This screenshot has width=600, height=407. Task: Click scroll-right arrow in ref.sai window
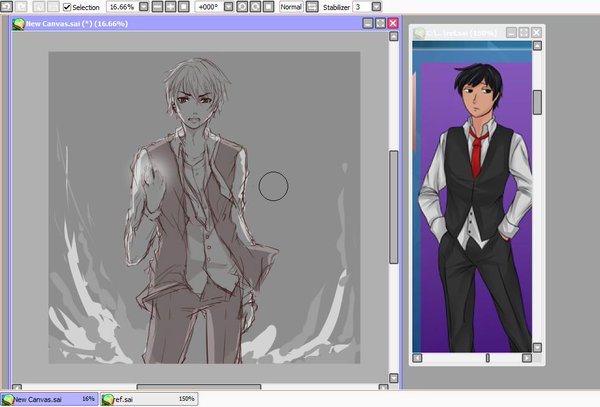(527, 358)
